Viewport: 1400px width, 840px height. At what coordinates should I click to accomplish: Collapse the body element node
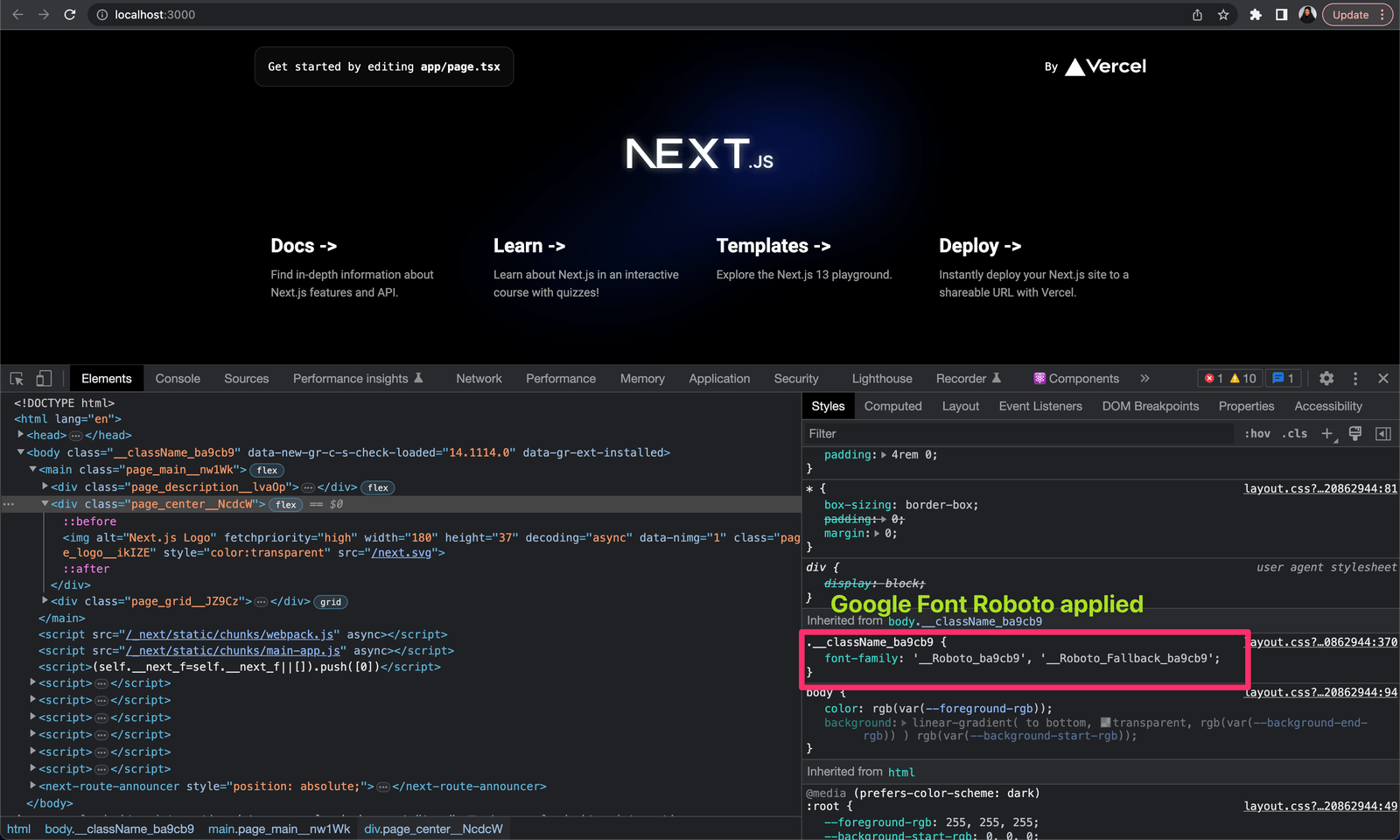click(x=20, y=452)
